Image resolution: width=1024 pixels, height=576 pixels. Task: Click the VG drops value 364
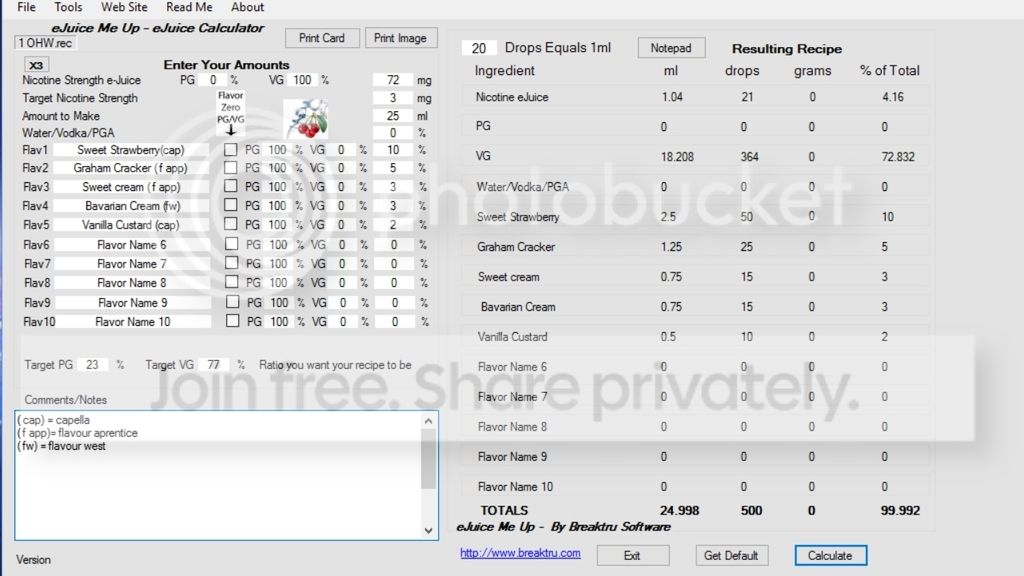(749, 157)
